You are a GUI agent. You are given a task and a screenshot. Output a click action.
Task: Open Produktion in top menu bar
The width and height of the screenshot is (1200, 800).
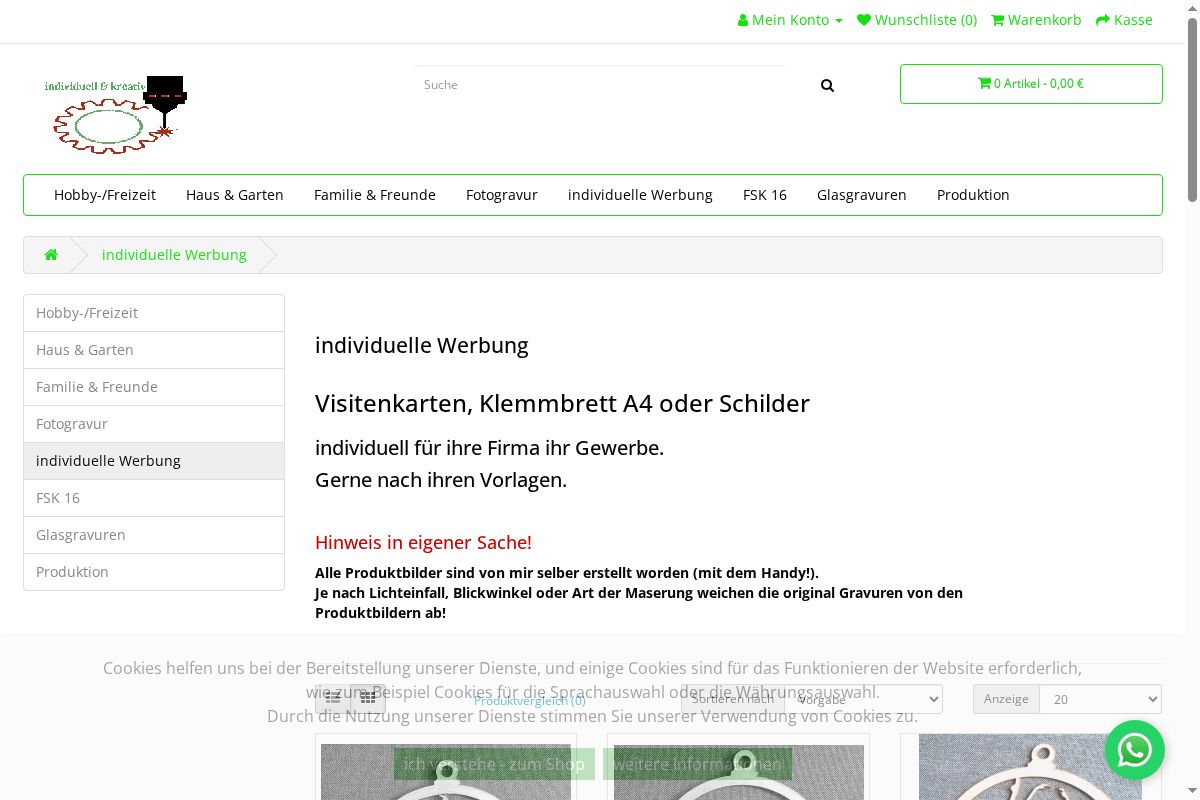pyautogui.click(x=973, y=195)
